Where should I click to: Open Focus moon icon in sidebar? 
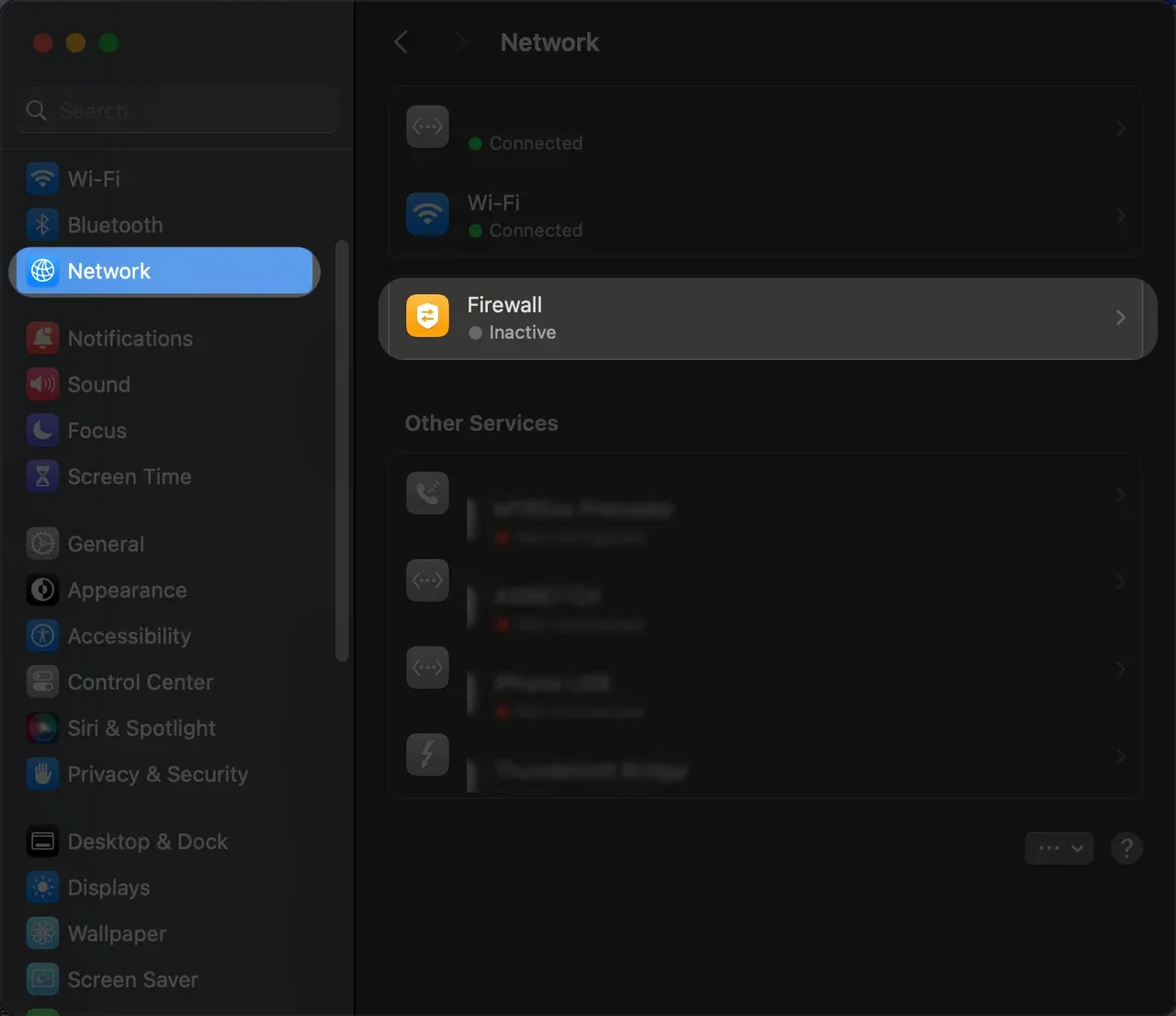pyautogui.click(x=42, y=430)
